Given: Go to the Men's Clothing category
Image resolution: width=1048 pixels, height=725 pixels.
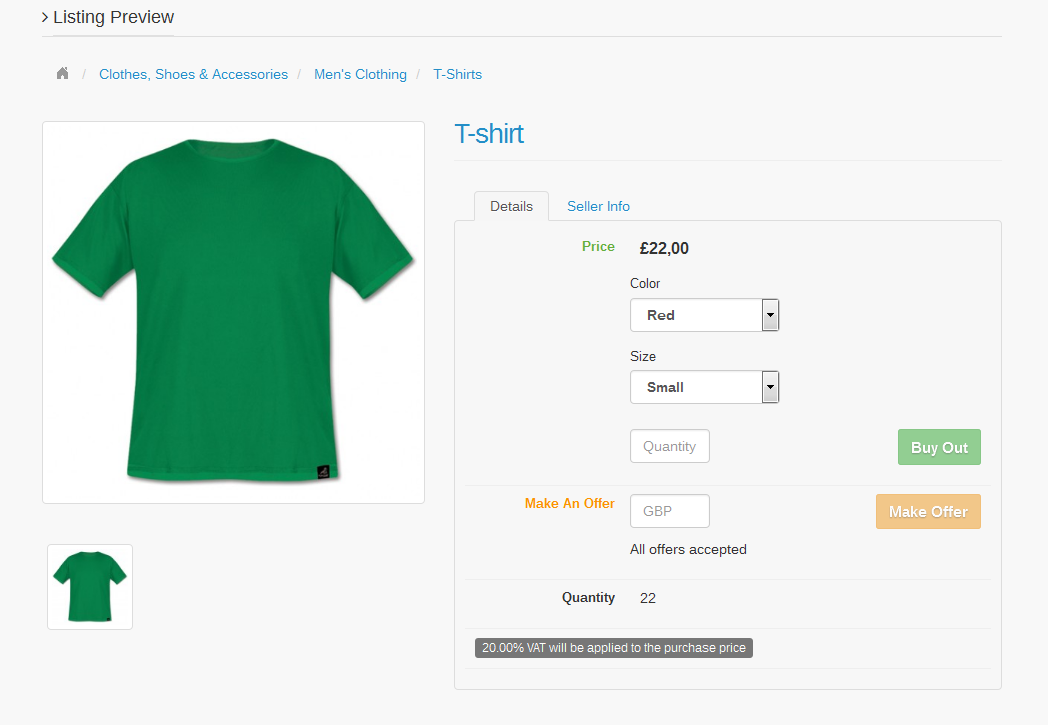Looking at the screenshot, I should (360, 74).
